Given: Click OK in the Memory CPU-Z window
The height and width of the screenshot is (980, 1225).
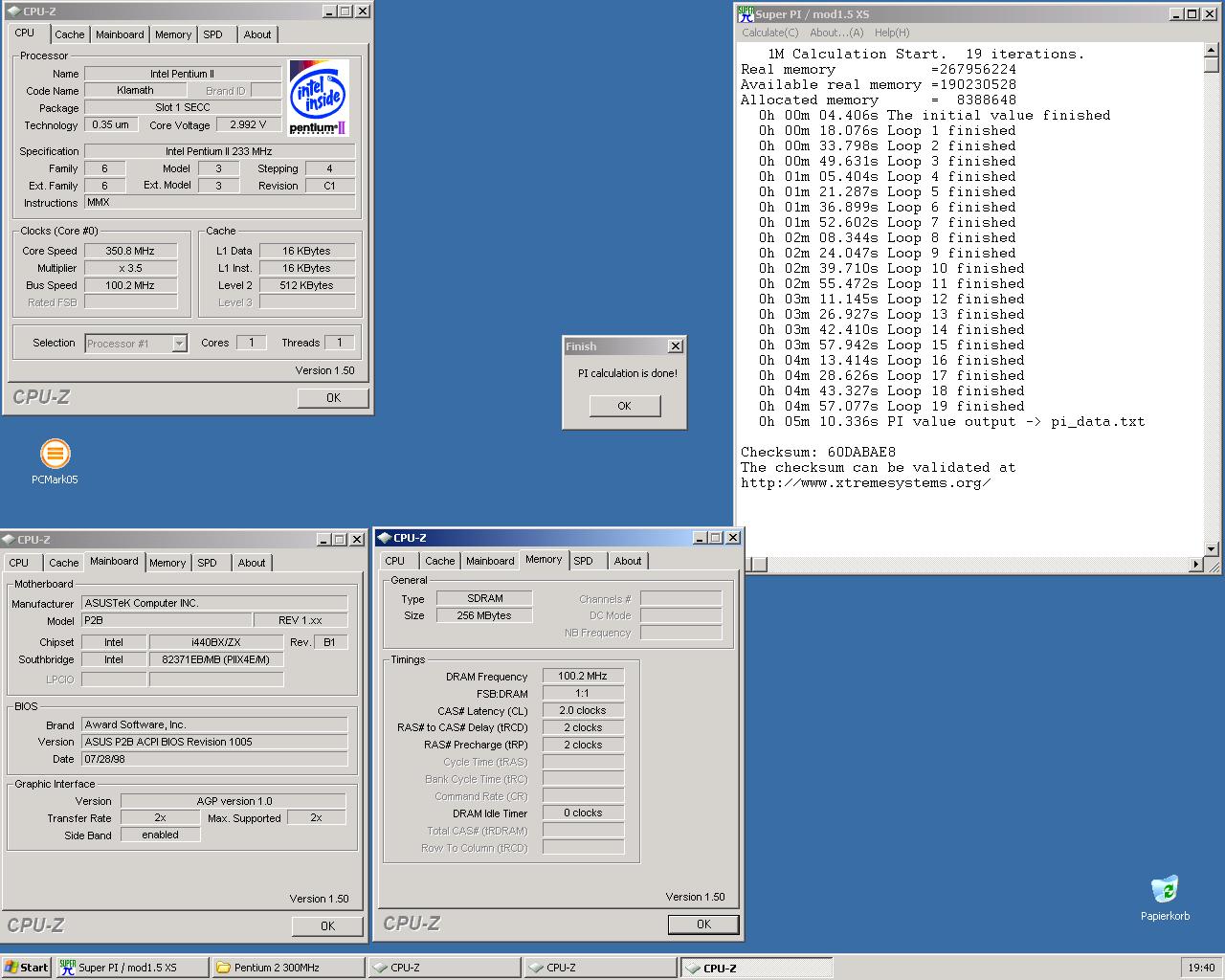Looking at the screenshot, I should 703,924.
